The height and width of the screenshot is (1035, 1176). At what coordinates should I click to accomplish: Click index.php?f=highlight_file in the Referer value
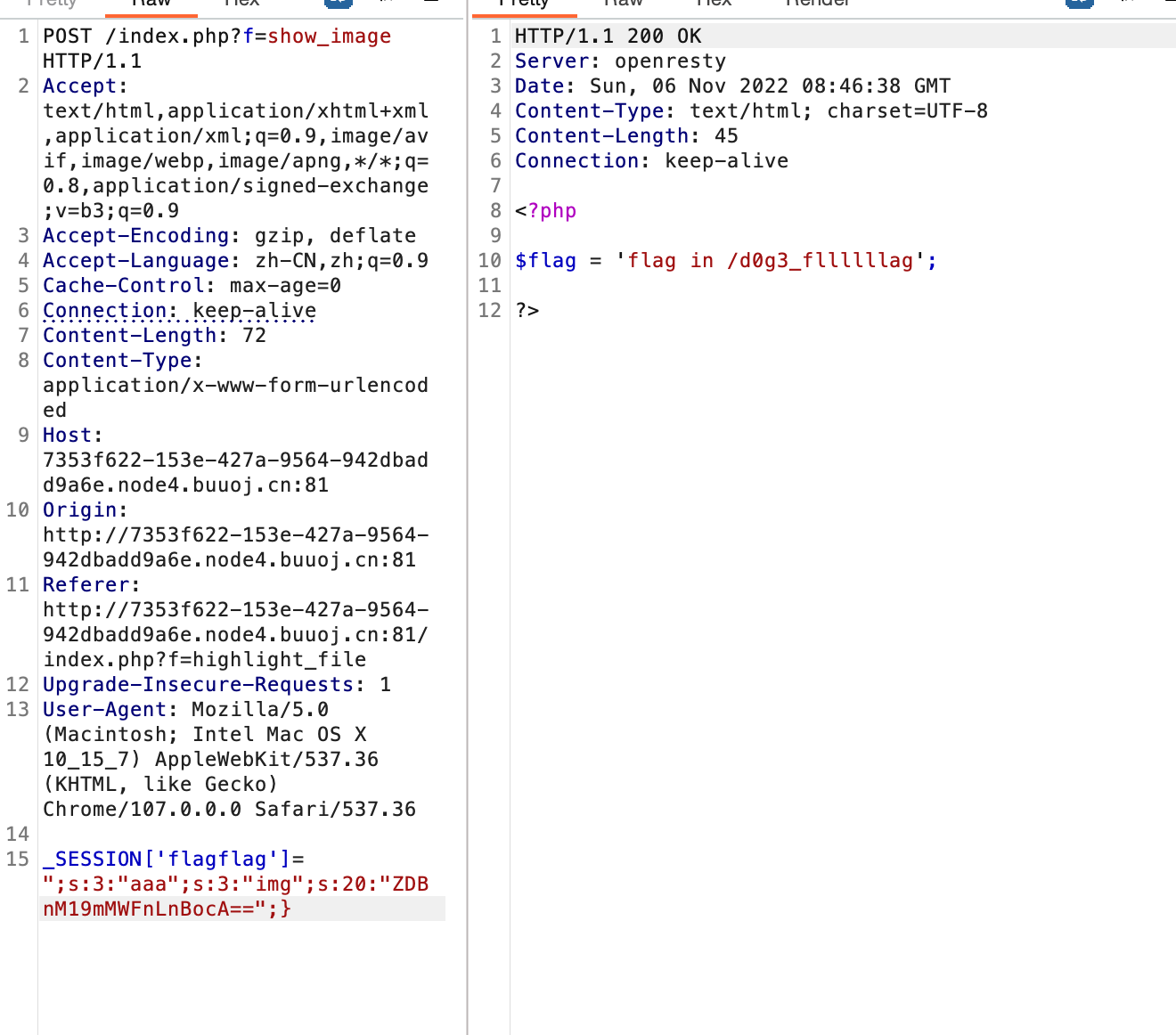click(205, 660)
